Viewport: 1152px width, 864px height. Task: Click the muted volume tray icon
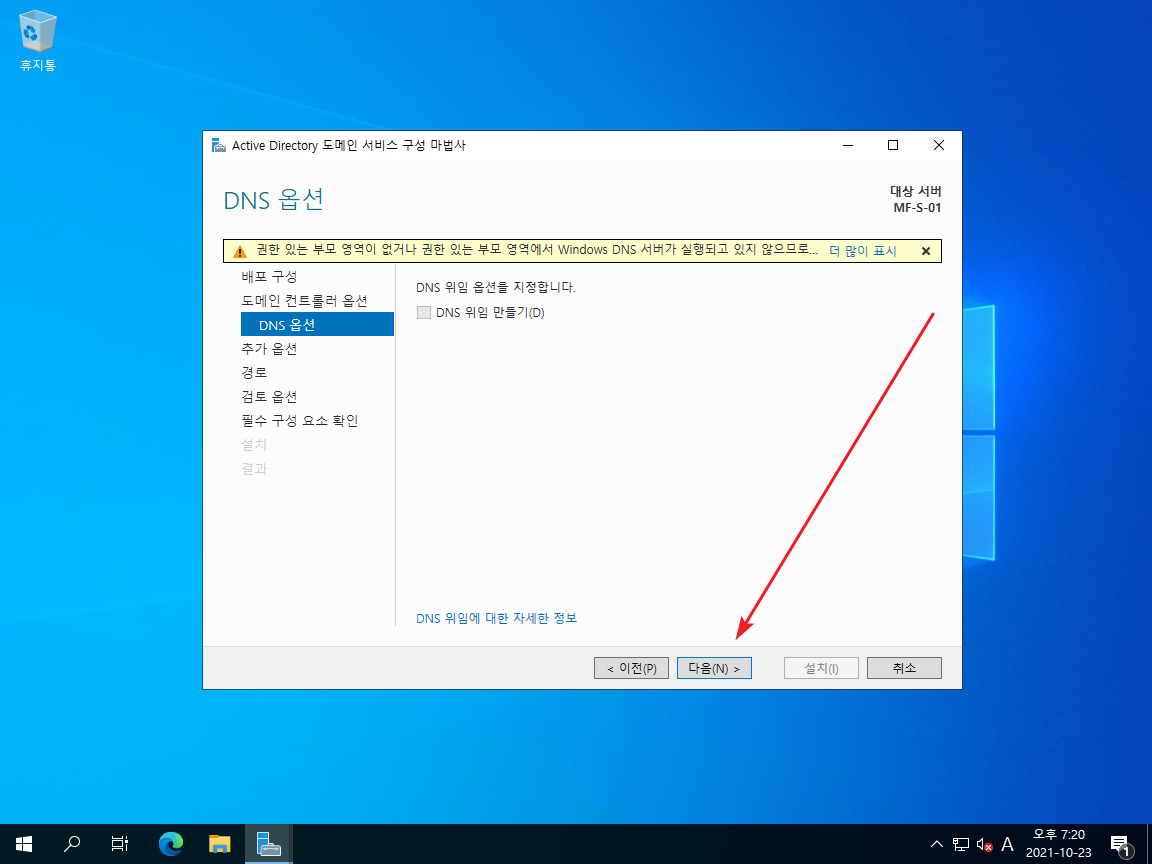click(x=984, y=845)
